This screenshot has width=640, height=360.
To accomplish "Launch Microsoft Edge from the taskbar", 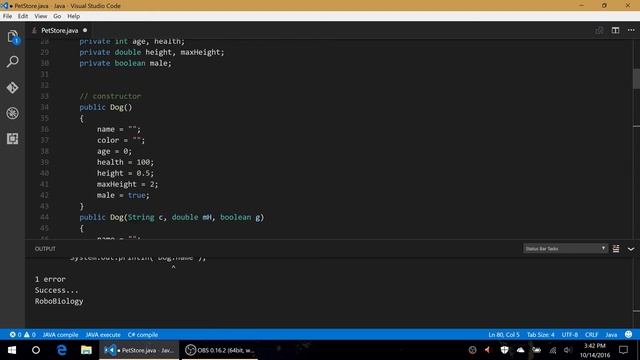I will click(x=62, y=350).
